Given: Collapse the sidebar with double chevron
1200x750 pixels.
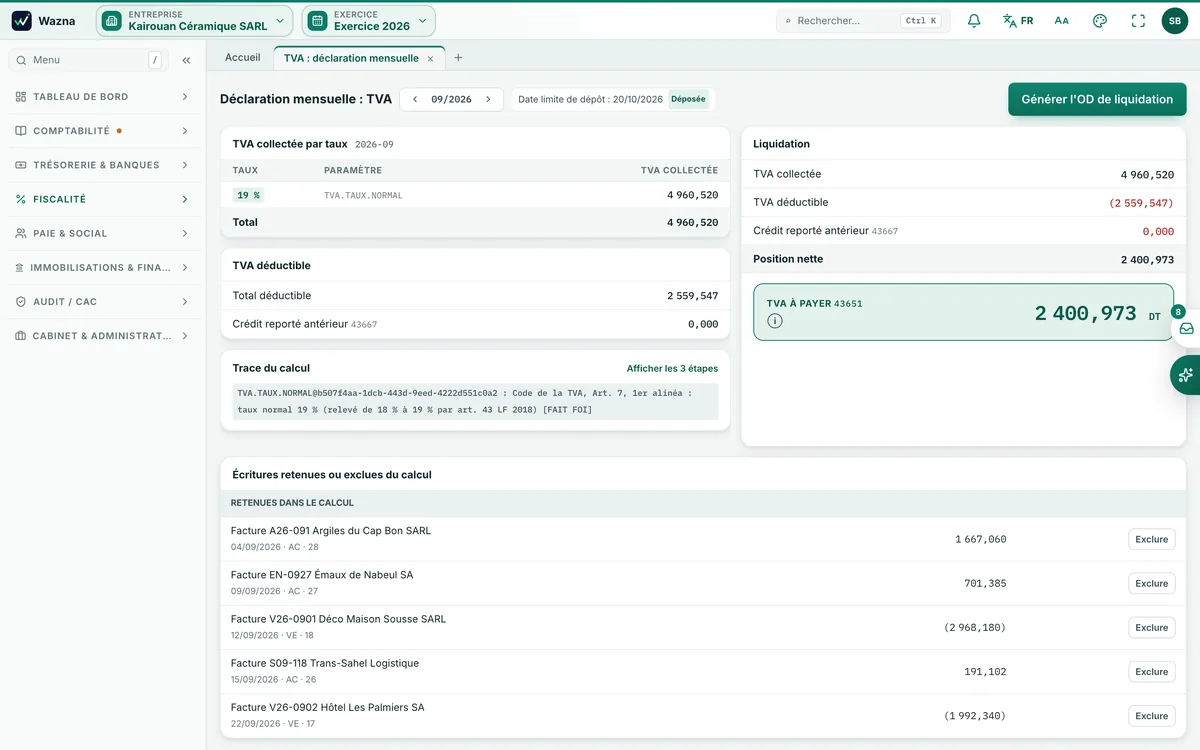Looking at the screenshot, I should point(186,60).
